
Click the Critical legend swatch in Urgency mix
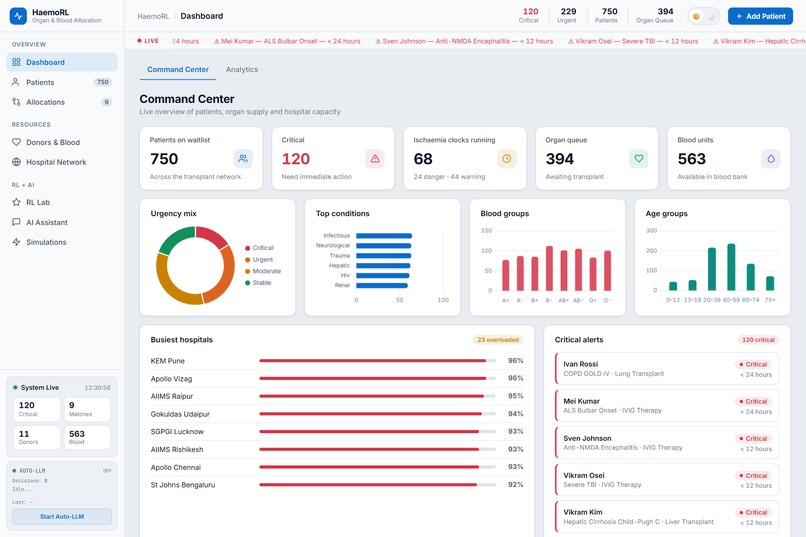coord(247,248)
